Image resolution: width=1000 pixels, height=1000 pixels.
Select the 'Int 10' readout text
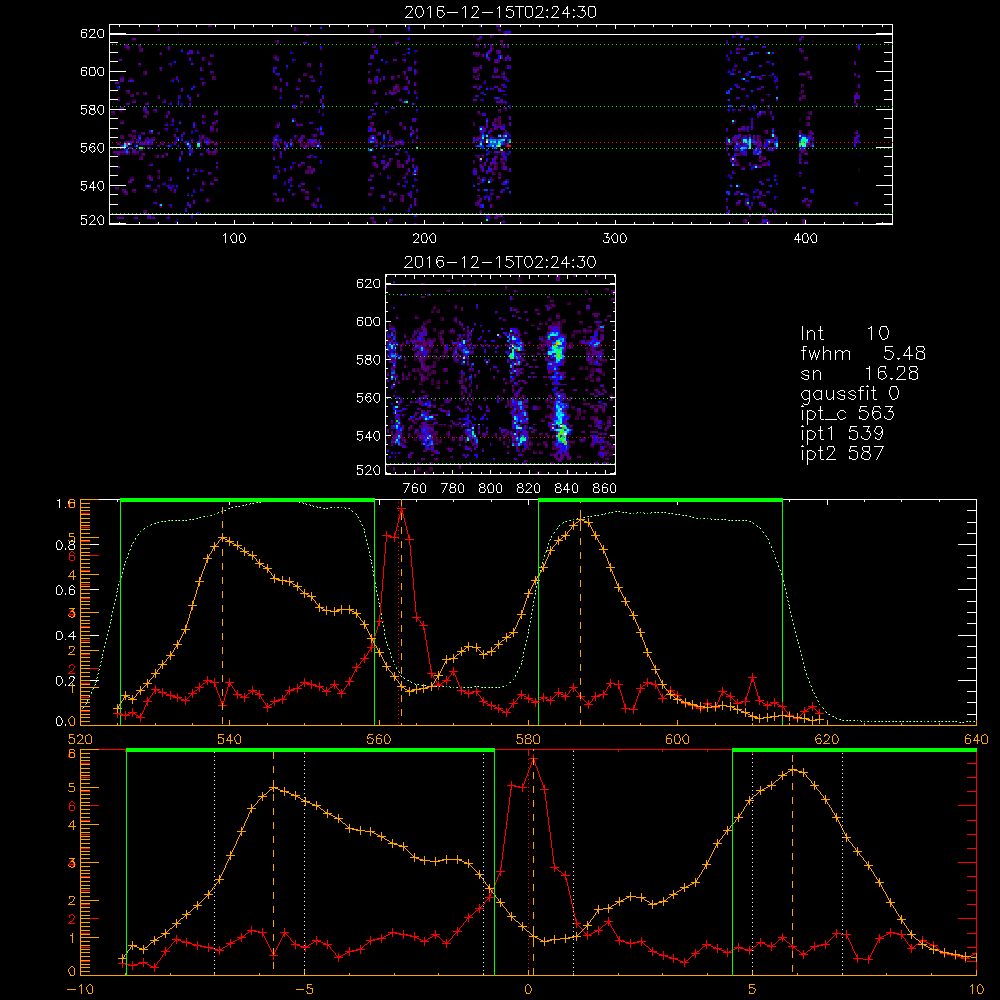pos(844,333)
